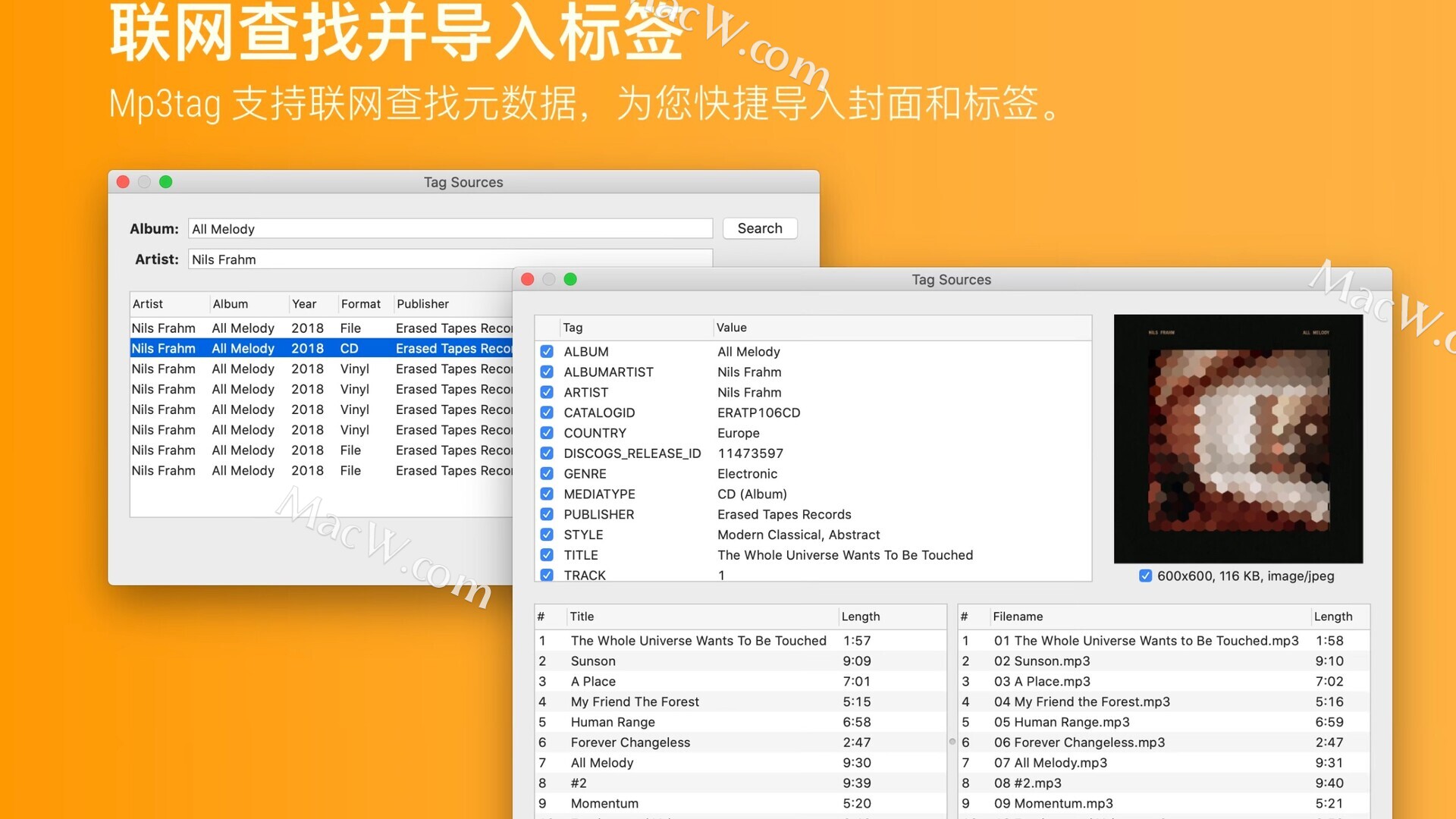This screenshot has width=1456, height=819.
Task: Select file '08 #2.mp3'
Action: 1164,783
